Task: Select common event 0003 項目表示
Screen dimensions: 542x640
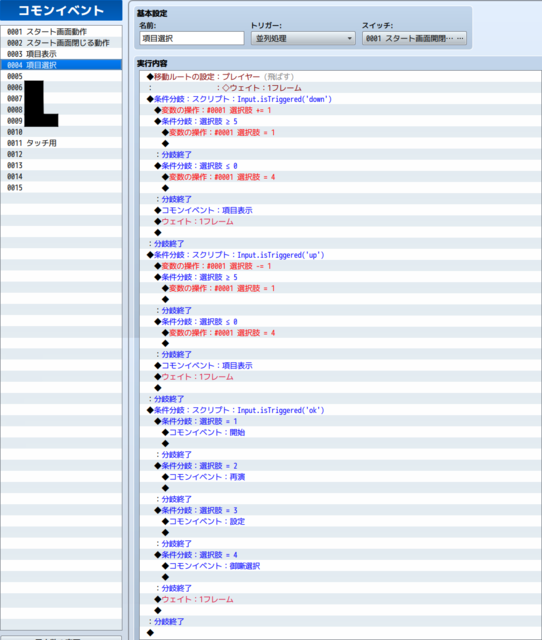Action: pyautogui.click(x=61, y=54)
